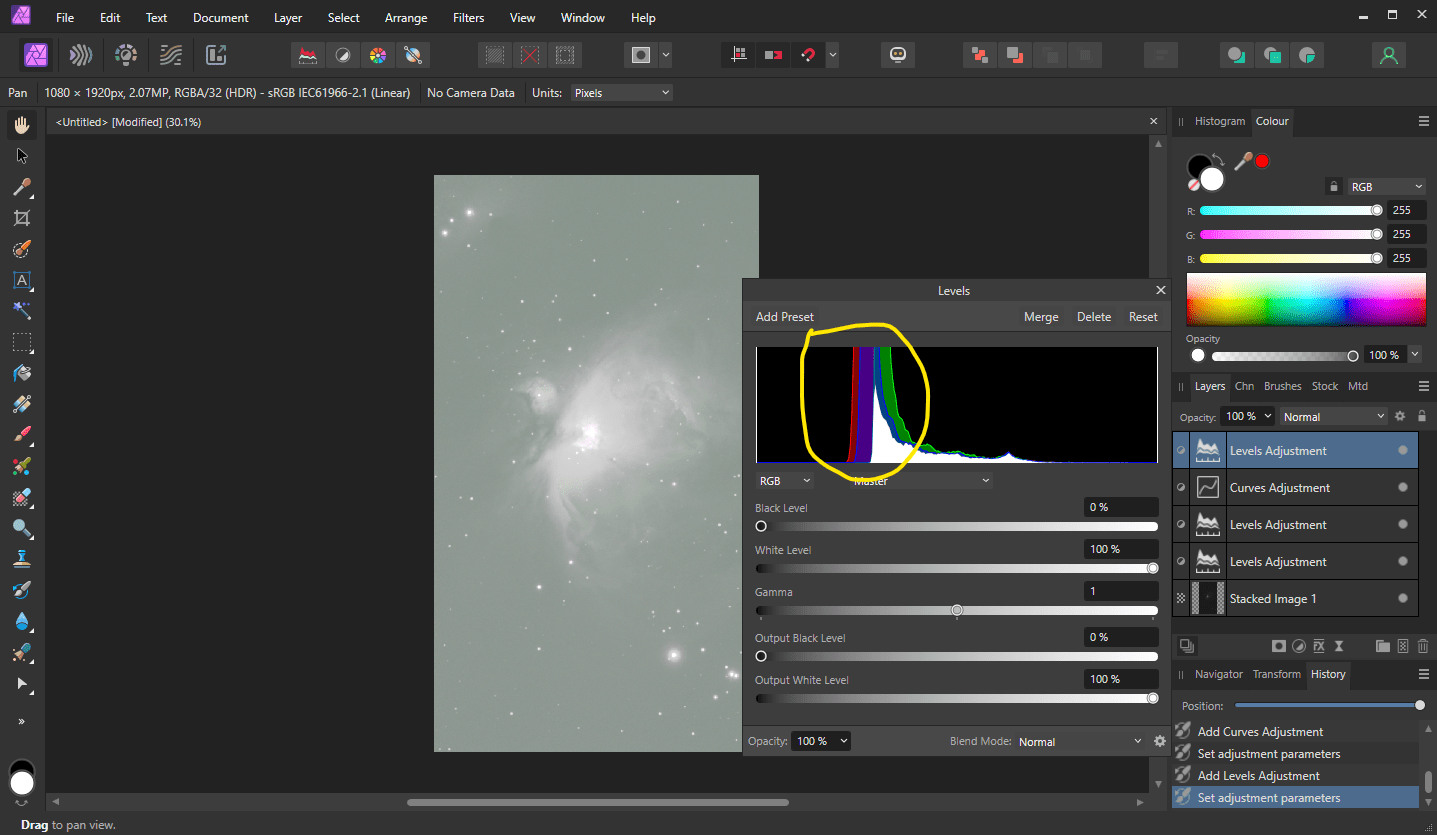
Task: Click the red colour swatch in Colour panel
Action: 1262,161
